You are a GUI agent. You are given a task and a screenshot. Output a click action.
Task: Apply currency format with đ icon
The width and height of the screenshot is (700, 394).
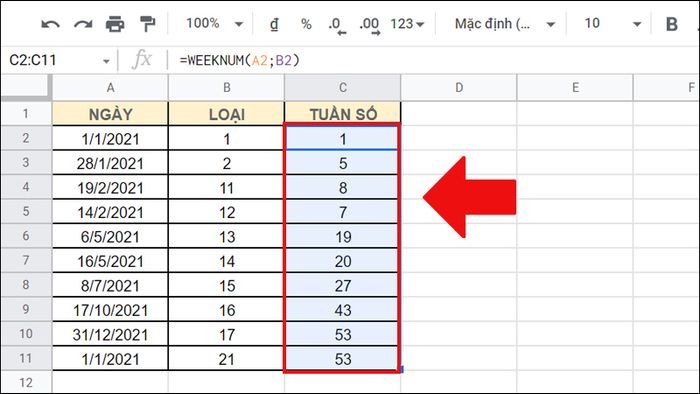tap(274, 24)
